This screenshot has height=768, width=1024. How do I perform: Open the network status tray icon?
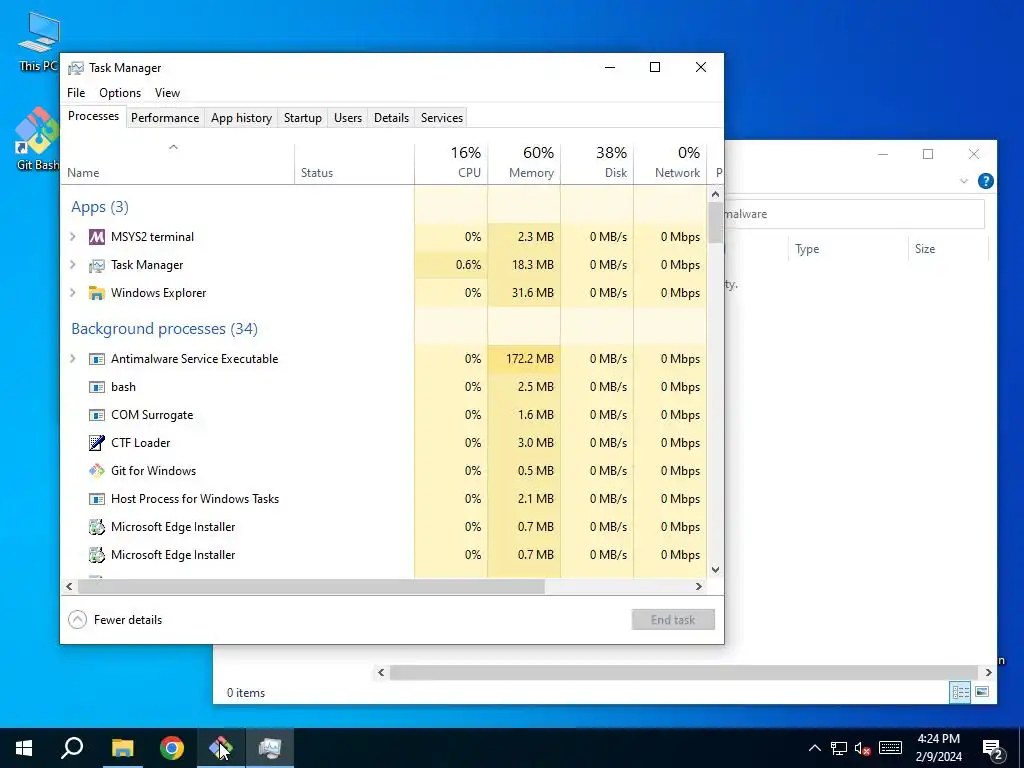839,748
